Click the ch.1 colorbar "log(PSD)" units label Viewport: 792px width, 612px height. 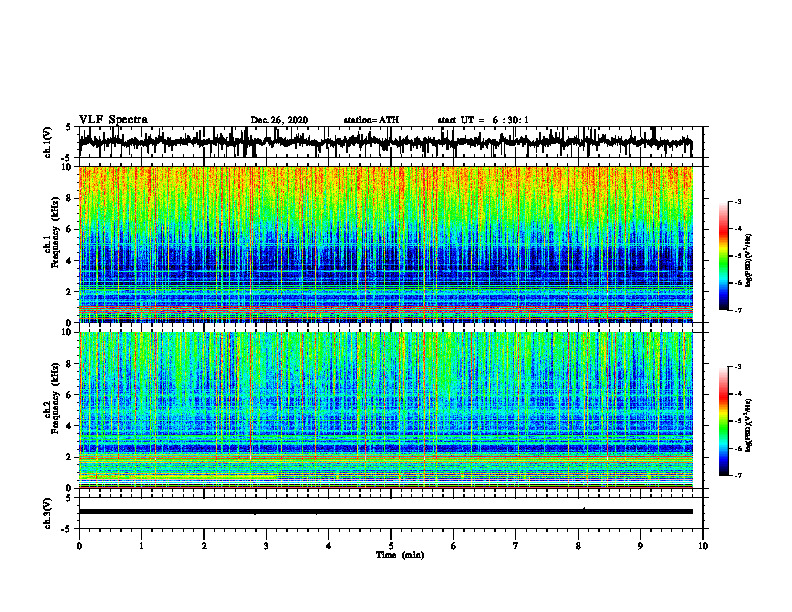tap(750, 260)
